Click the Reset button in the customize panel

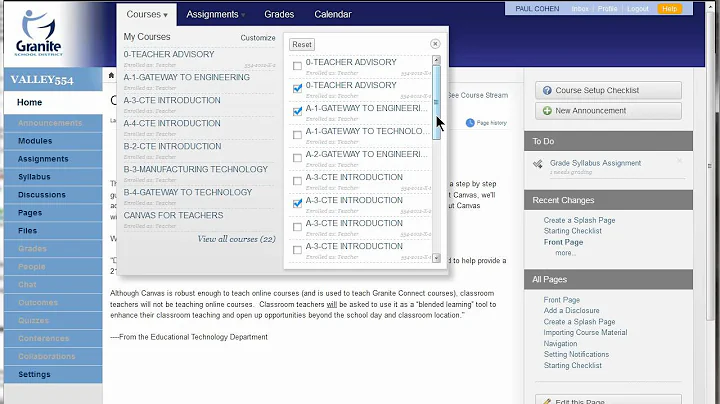[302, 45]
